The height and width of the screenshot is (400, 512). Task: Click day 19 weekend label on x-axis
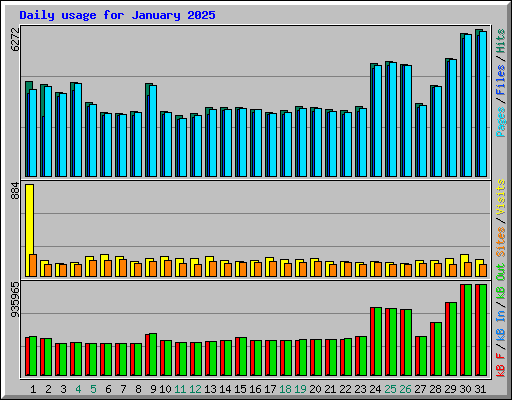pyautogui.click(x=300, y=389)
